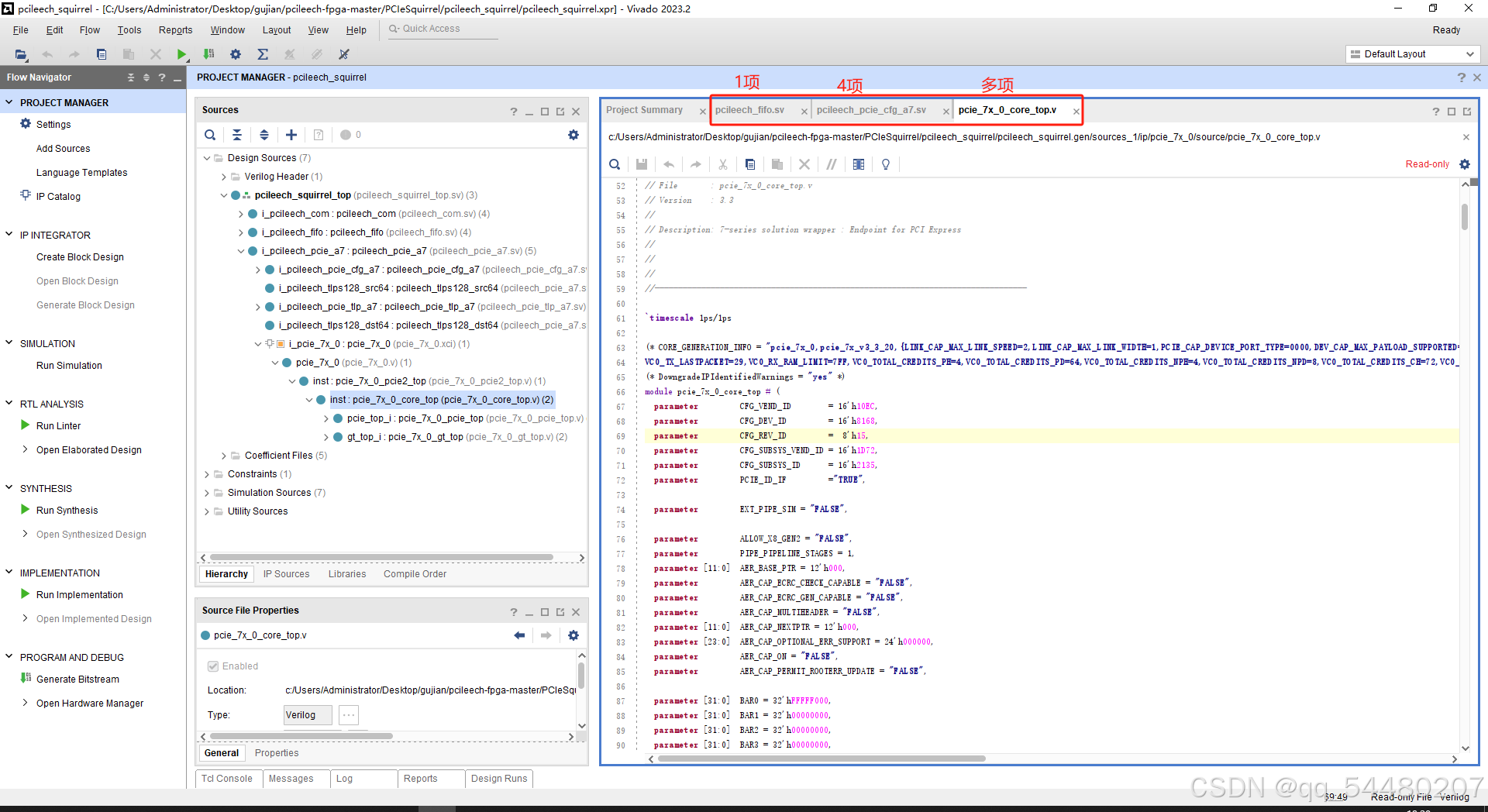Screen dimensions: 1488x812
Task: Toggle the Enabled checkbox
Action: (213, 666)
